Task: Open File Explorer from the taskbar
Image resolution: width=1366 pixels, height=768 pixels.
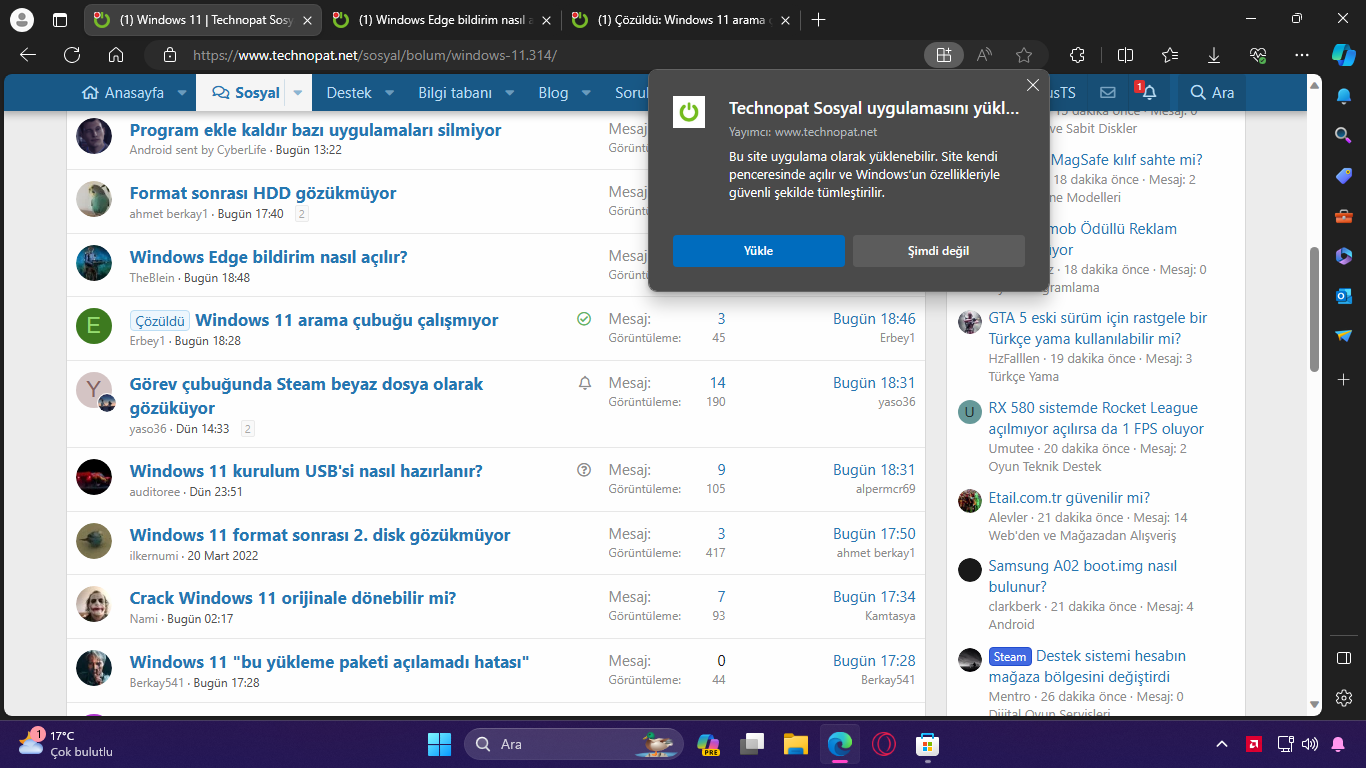Action: (x=795, y=744)
